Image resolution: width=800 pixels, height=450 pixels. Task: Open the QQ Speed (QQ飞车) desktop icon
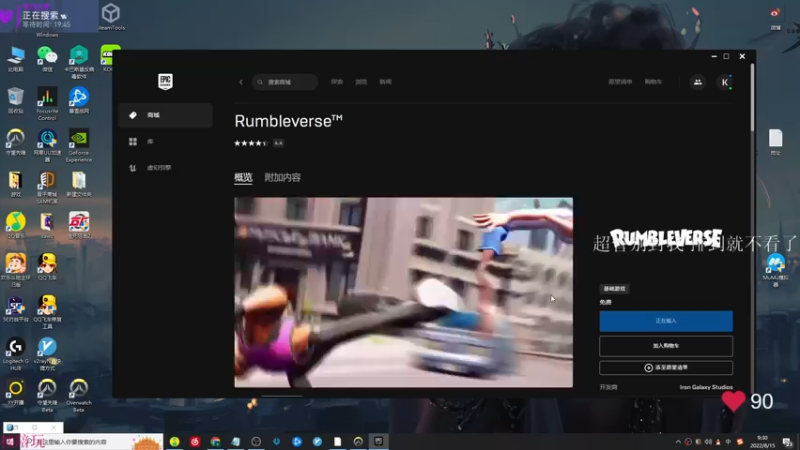47,267
